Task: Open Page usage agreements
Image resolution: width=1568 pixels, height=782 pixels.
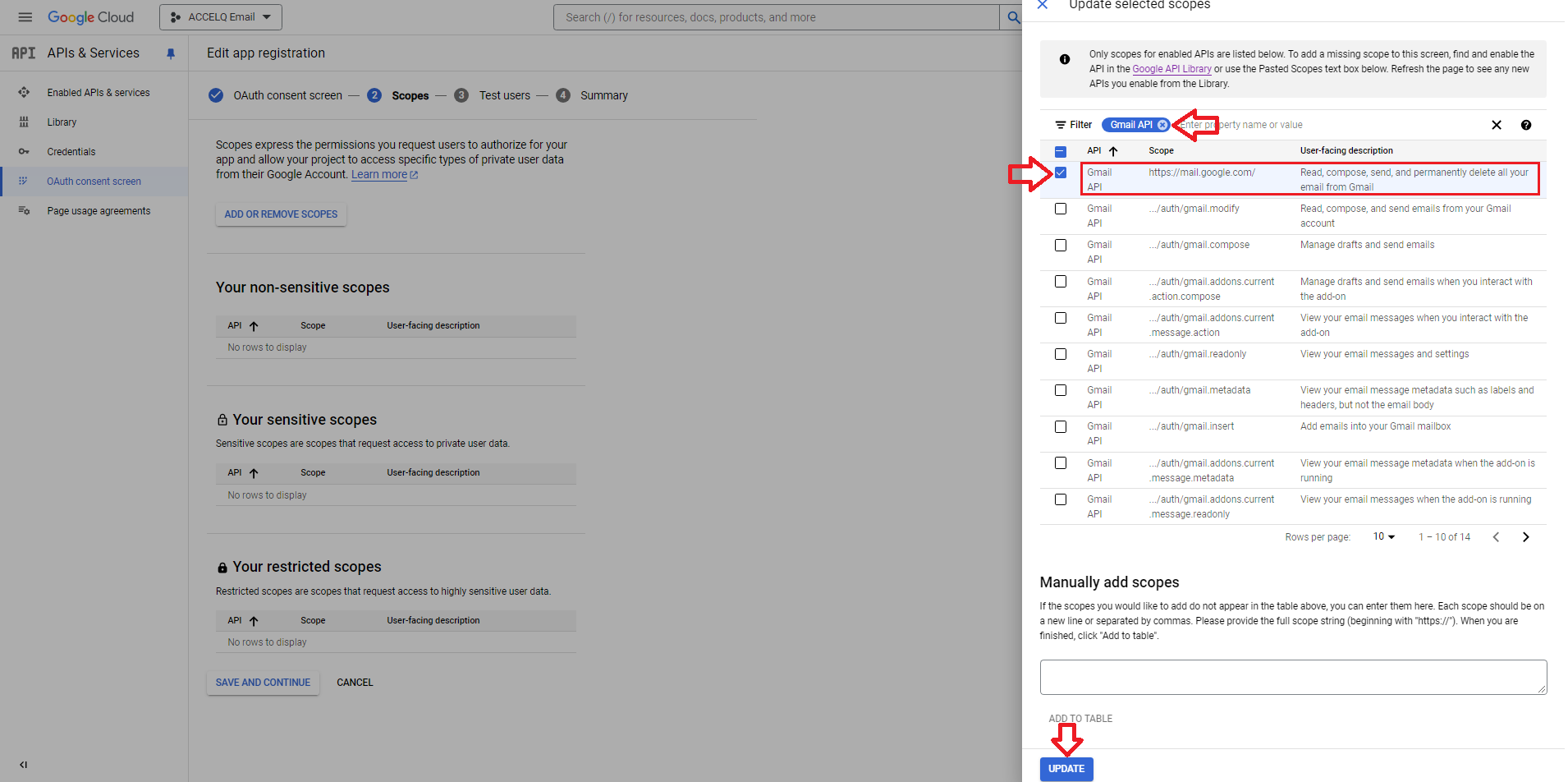Action: (99, 211)
